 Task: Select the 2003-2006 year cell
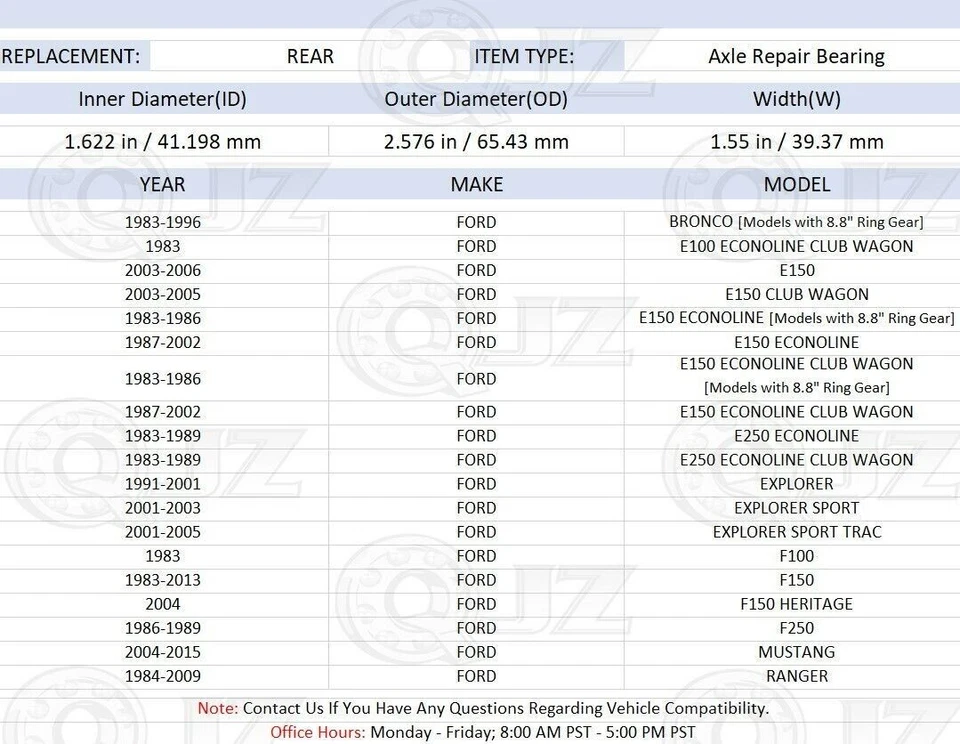coord(163,270)
